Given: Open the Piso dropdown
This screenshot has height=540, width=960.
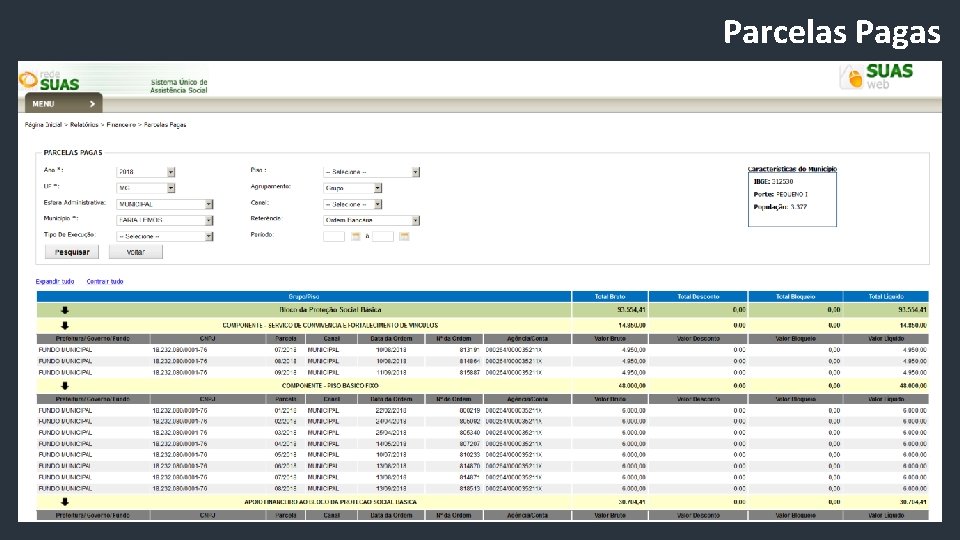Looking at the screenshot, I should click(x=372, y=172).
